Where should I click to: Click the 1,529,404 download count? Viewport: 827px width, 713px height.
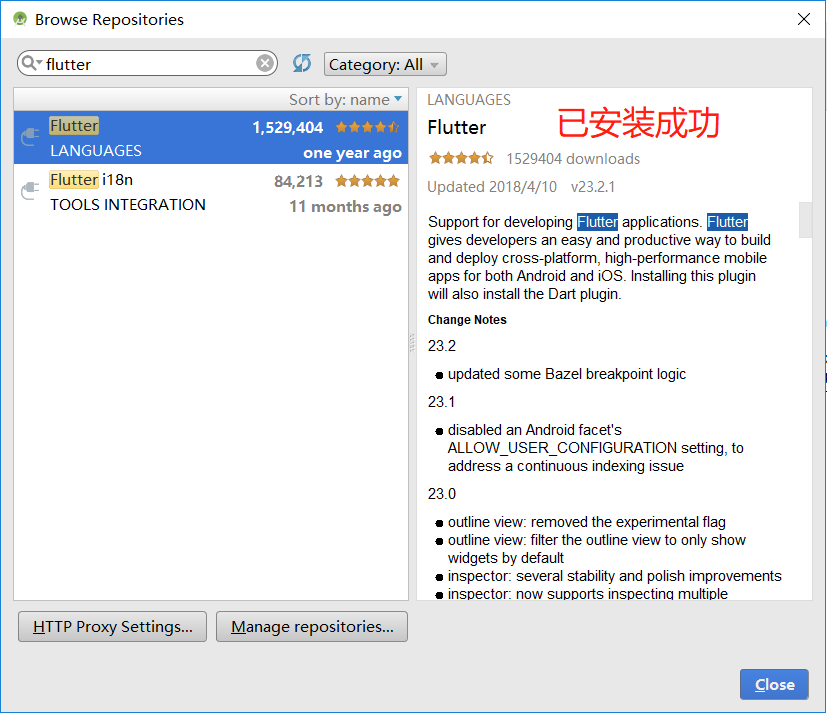(287, 128)
